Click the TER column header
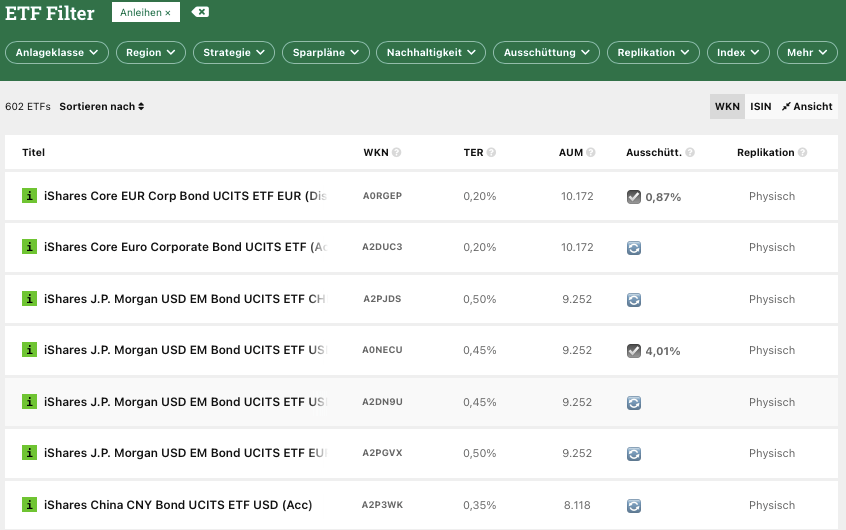846x530 pixels. click(x=473, y=152)
